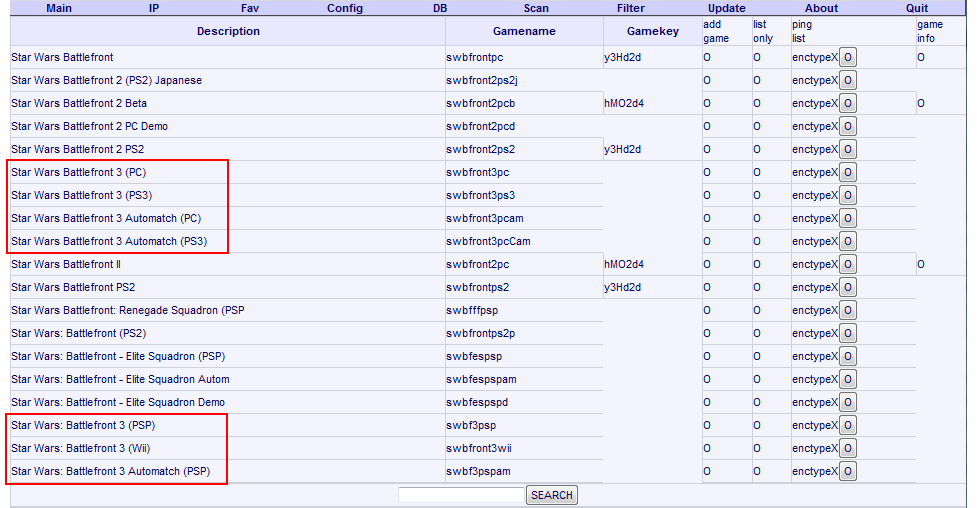Select gamekey 'y3Hd2d' in swbfrontps2 row
977x508 pixels.
pyautogui.click(x=622, y=287)
